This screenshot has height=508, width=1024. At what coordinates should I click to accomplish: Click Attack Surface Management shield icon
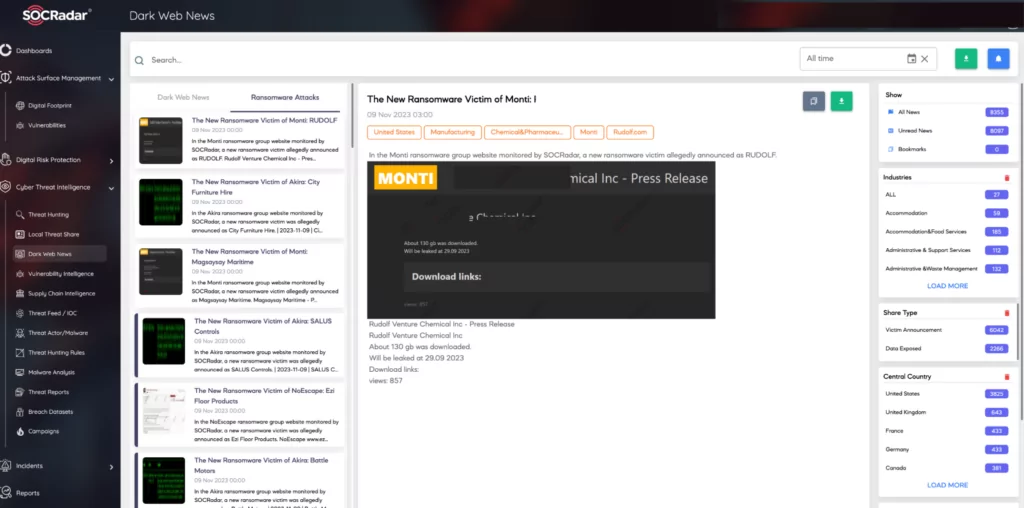pos(6,78)
